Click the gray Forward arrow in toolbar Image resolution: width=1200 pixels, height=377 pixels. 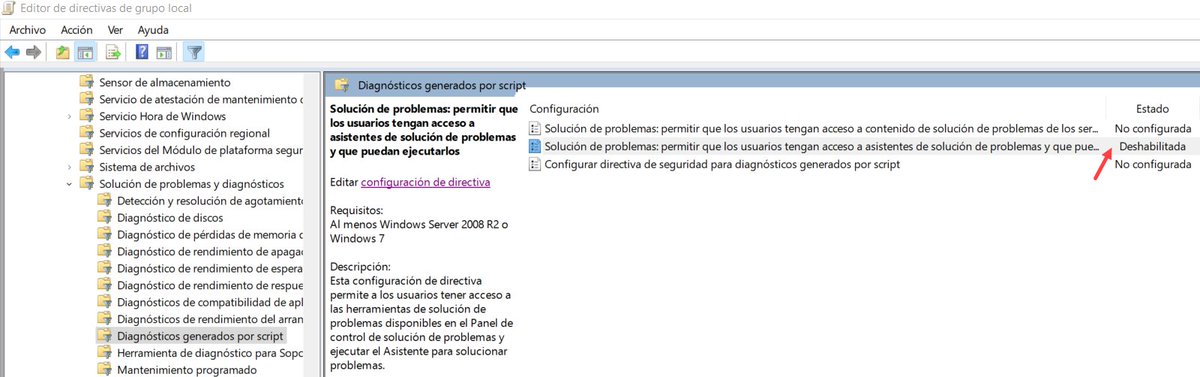(34, 52)
